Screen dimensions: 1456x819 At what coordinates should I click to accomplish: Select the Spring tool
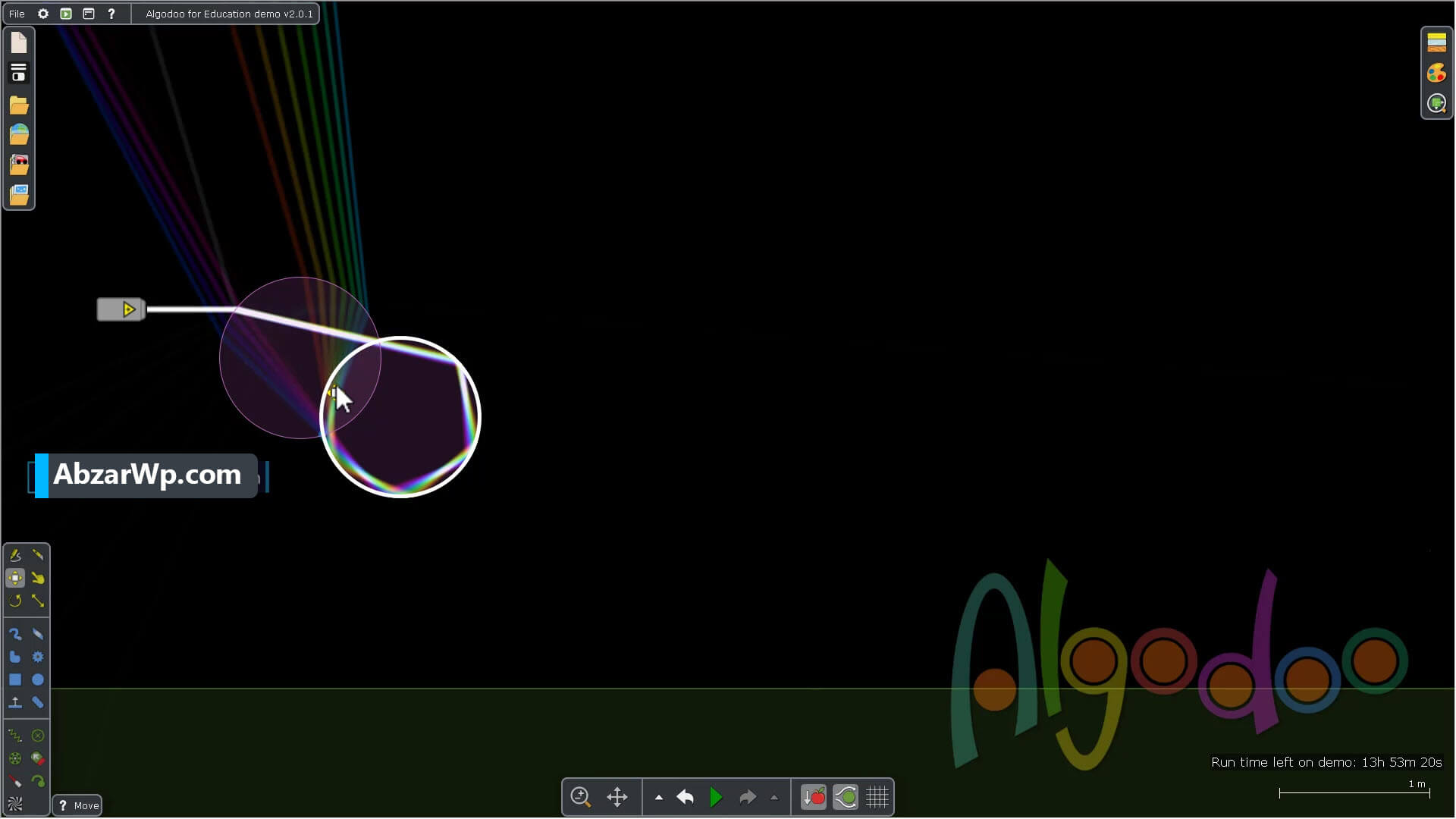point(15,736)
